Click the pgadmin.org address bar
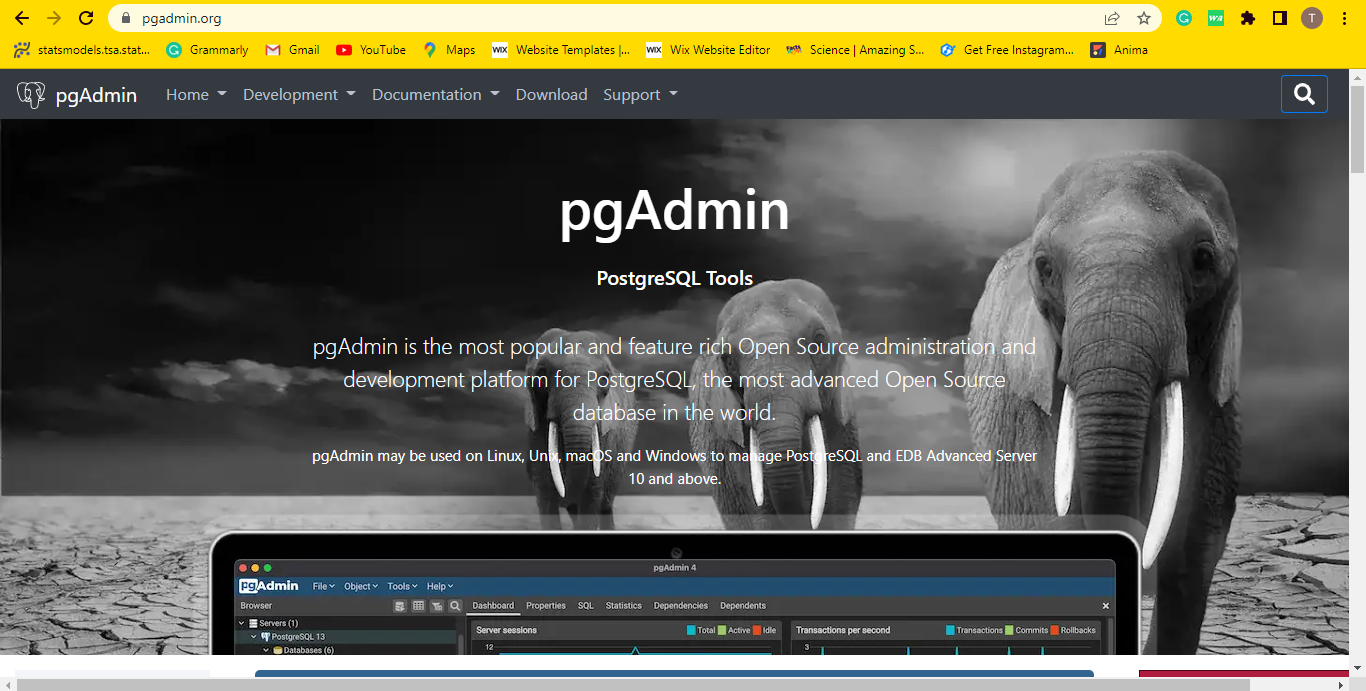 point(634,18)
